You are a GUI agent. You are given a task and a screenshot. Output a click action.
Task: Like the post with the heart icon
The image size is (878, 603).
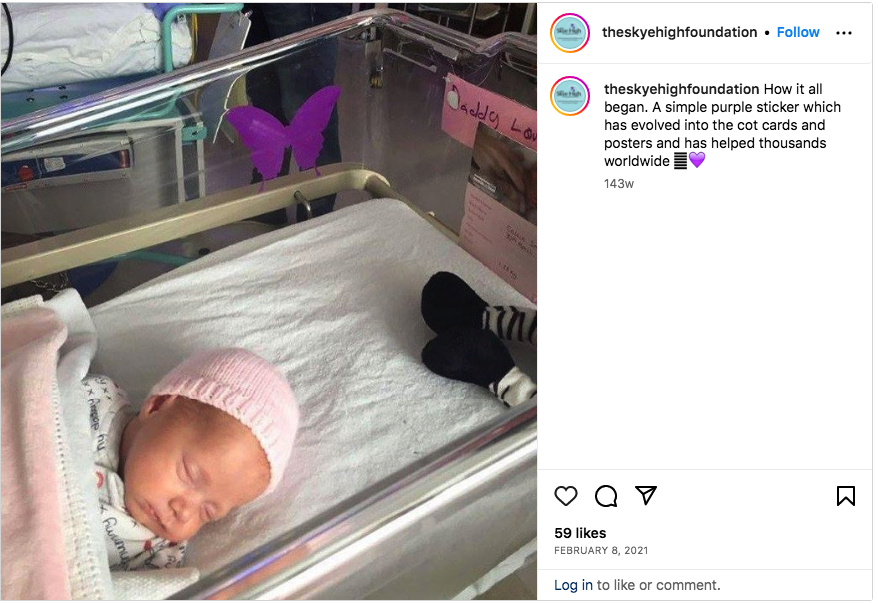566,496
